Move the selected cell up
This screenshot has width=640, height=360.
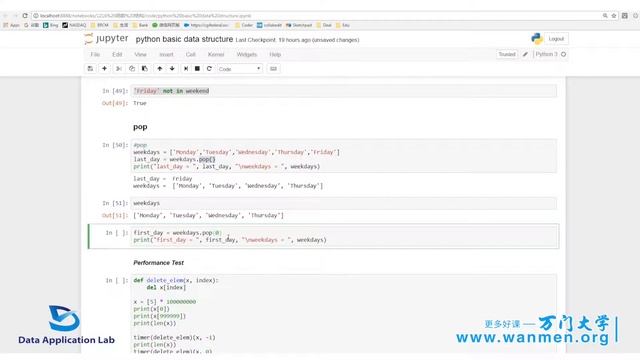click(160, 69)
